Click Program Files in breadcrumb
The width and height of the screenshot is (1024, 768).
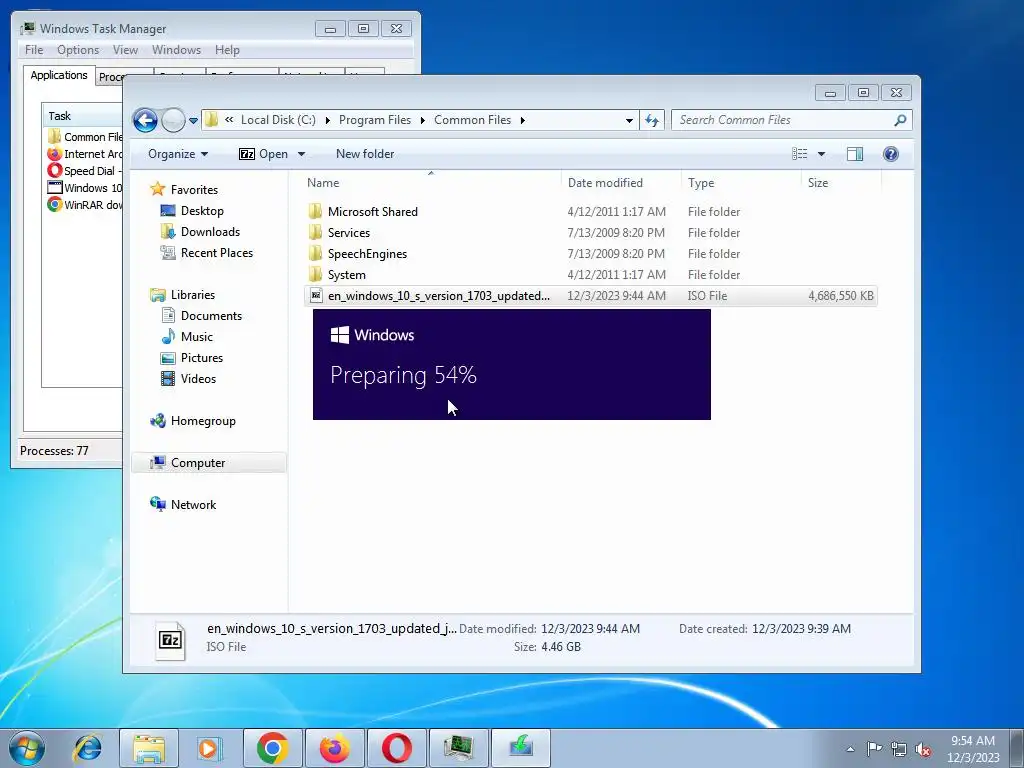click(375, 120)
